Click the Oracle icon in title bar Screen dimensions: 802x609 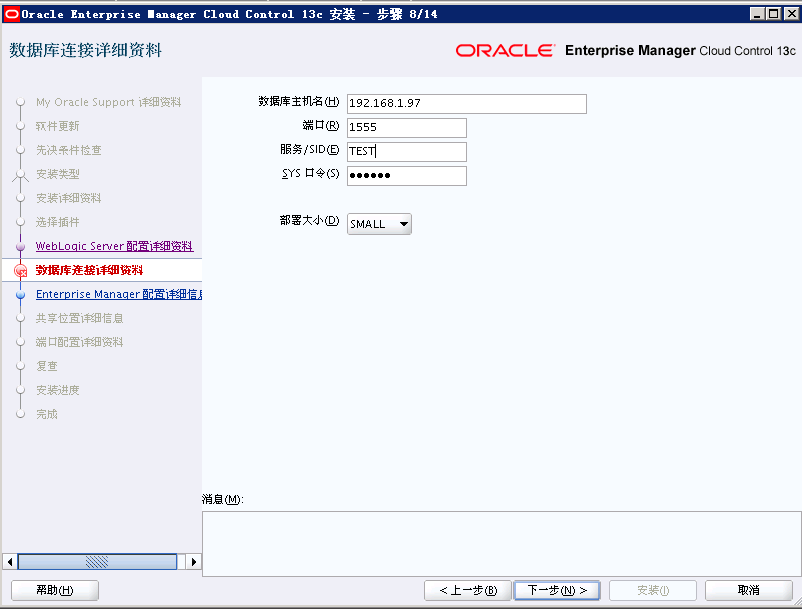click(11, 14)
